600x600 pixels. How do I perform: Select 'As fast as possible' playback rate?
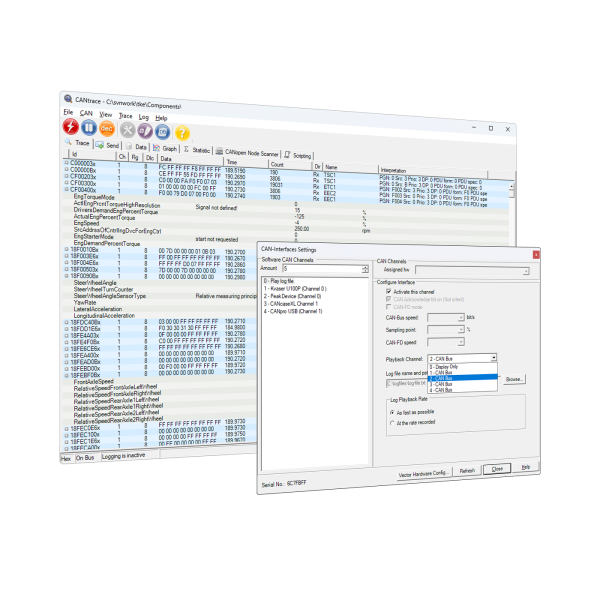pos(393,411)
